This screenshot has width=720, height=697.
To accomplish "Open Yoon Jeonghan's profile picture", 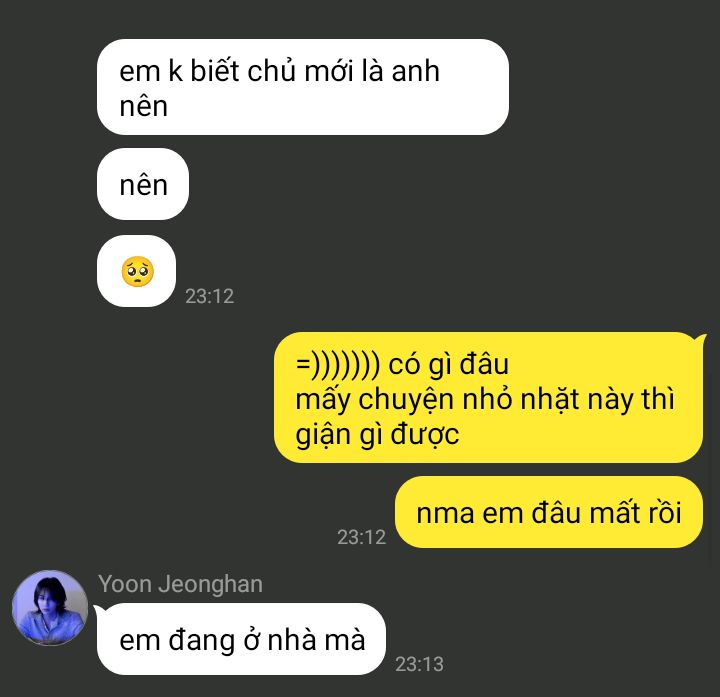I will click(x=50, y=608).
